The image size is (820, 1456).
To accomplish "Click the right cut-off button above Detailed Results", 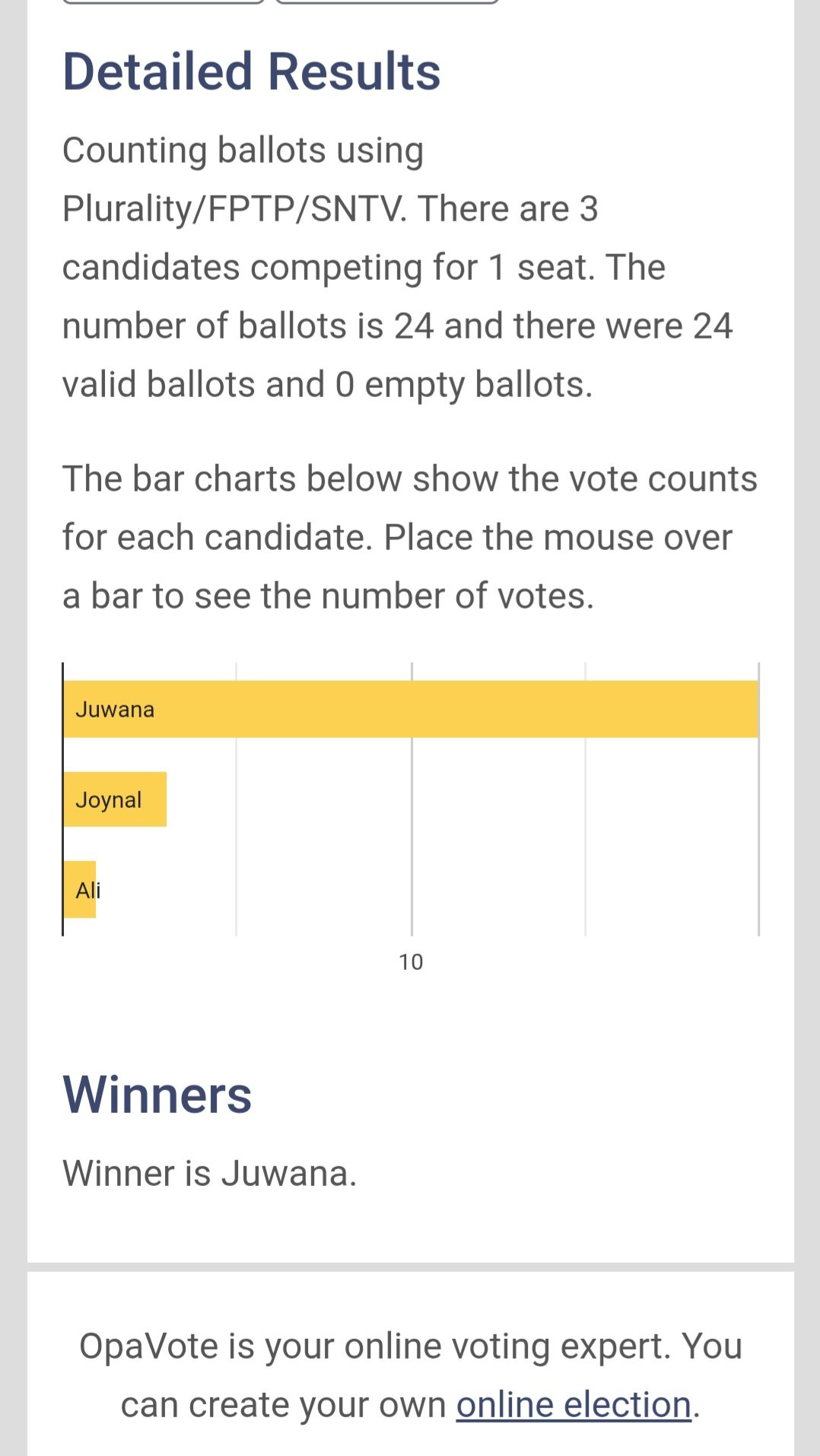I will pos(386,2).
